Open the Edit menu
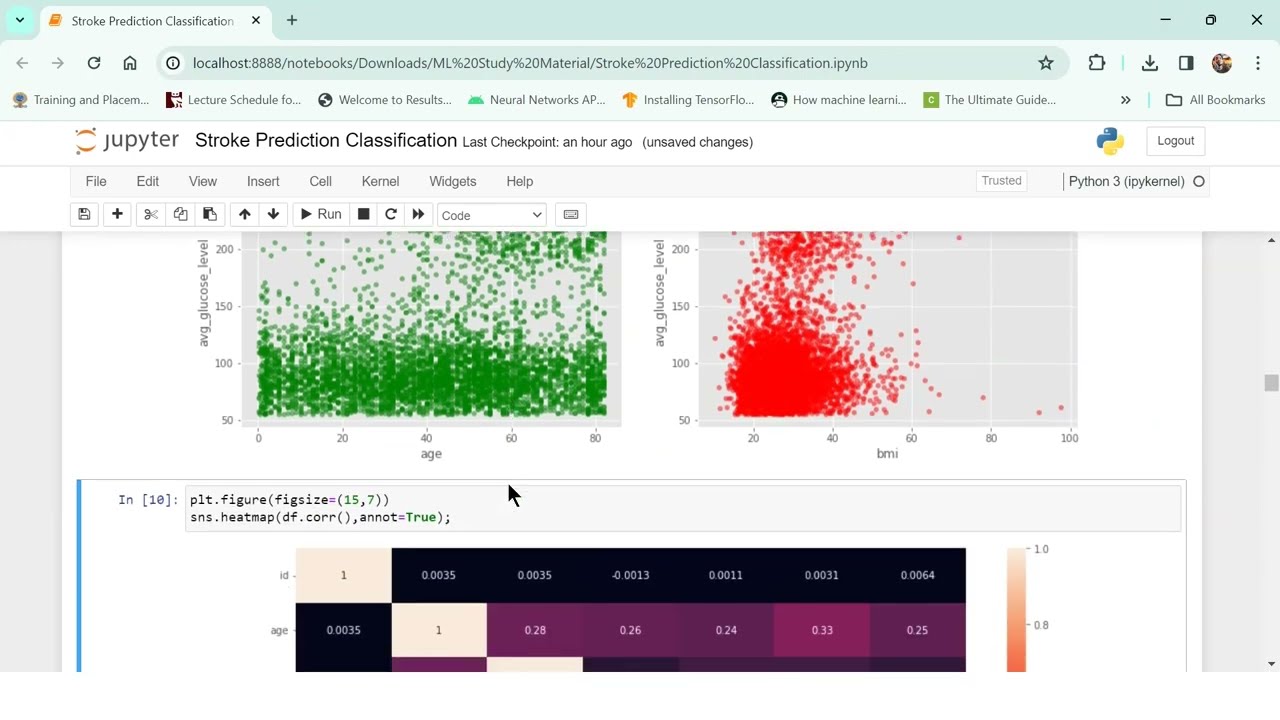1280x720 pixels. 147,181
